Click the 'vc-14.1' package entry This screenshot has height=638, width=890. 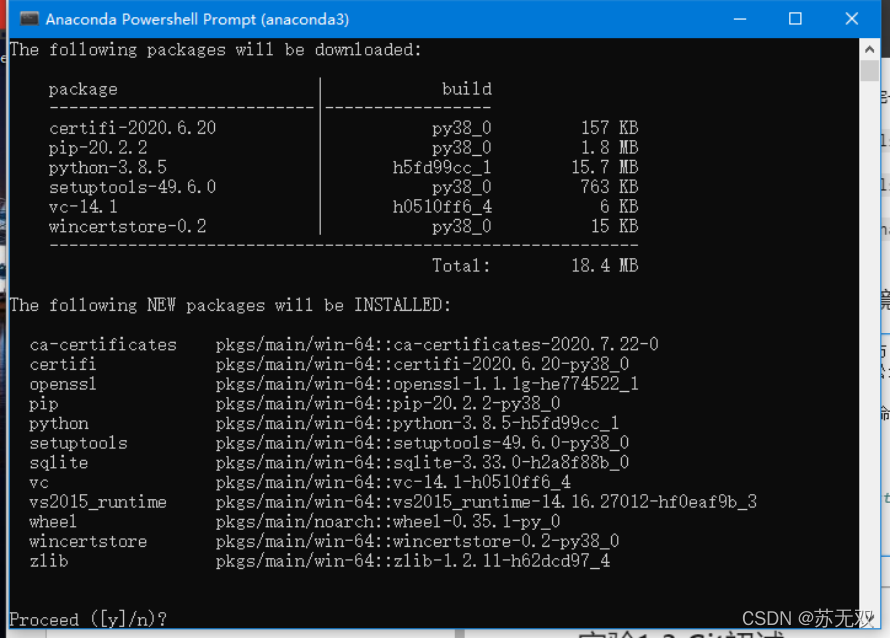[83, 207]
